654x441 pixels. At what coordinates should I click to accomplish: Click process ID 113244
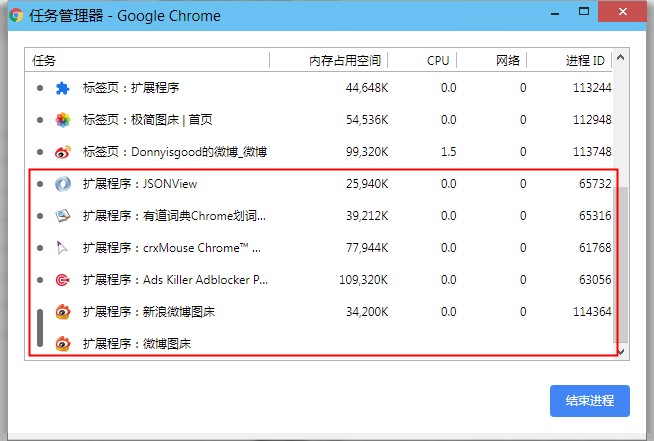click(x=592, y=88)
